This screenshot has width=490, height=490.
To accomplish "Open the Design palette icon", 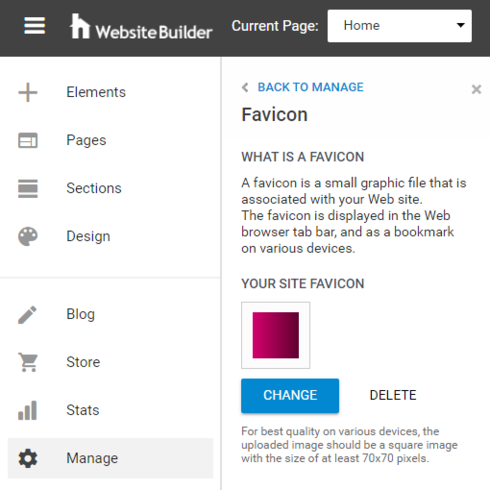I will click(x=28, y=236).
